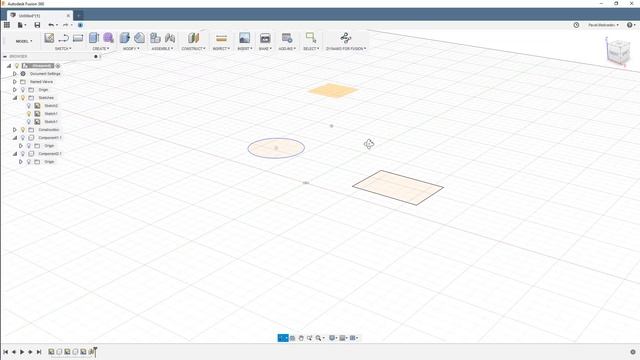Screen dimensions: 640x360
Task: Click the Fillet modify icon
Action: click(140, 38)
